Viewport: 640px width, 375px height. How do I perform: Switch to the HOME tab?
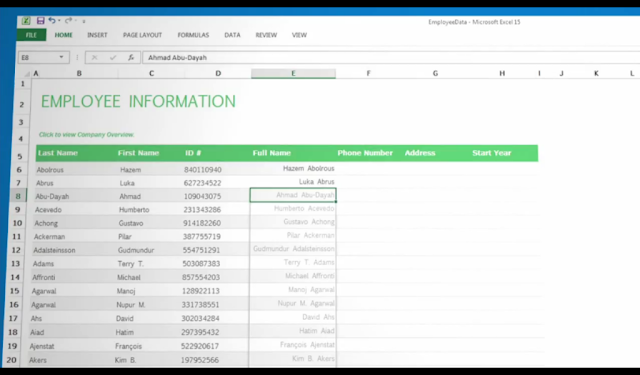tap(64, 35)
